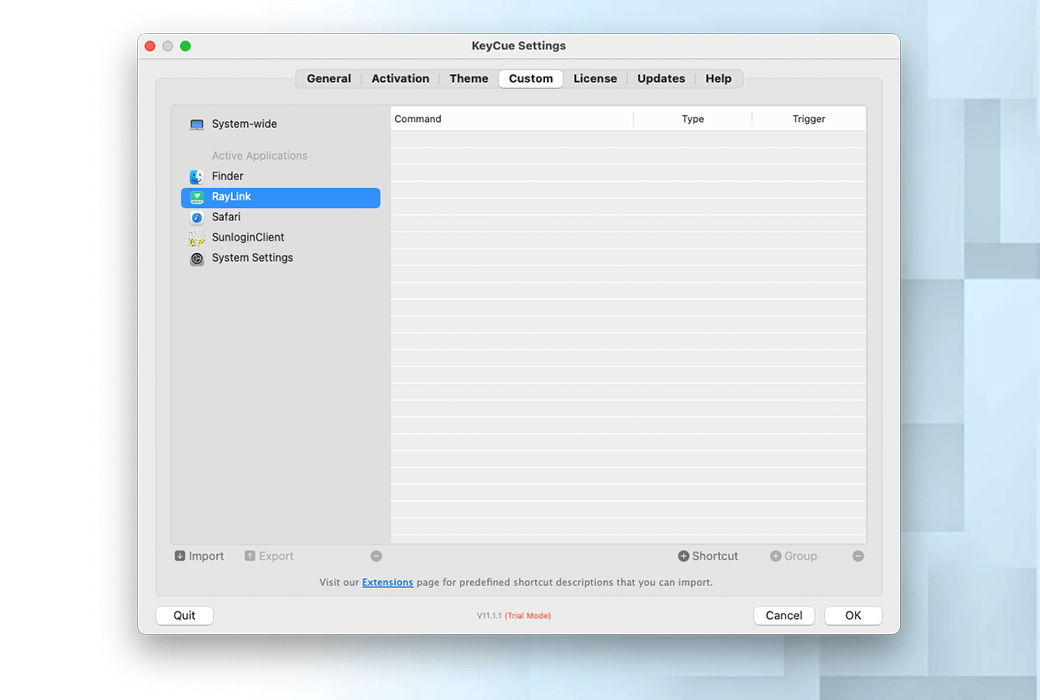The height and width of the screenshot is (700, 1040).
Task: Click the Import arrow icon
Action: click(x=179, y=556)
